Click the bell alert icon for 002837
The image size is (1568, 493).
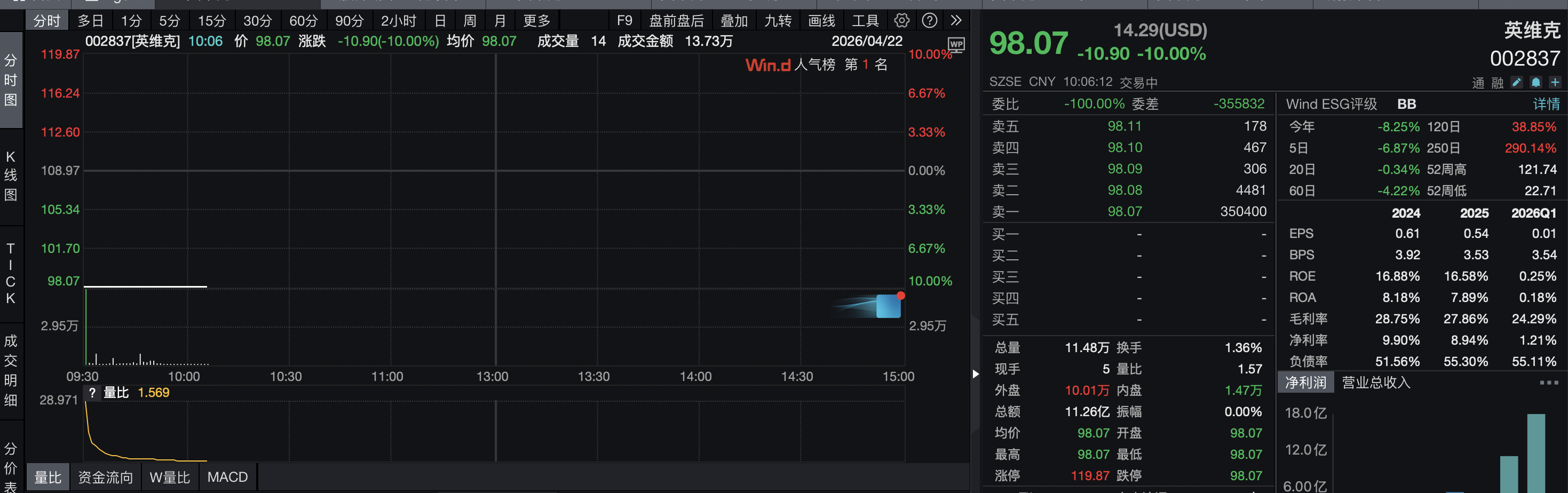click(1535, 82)
